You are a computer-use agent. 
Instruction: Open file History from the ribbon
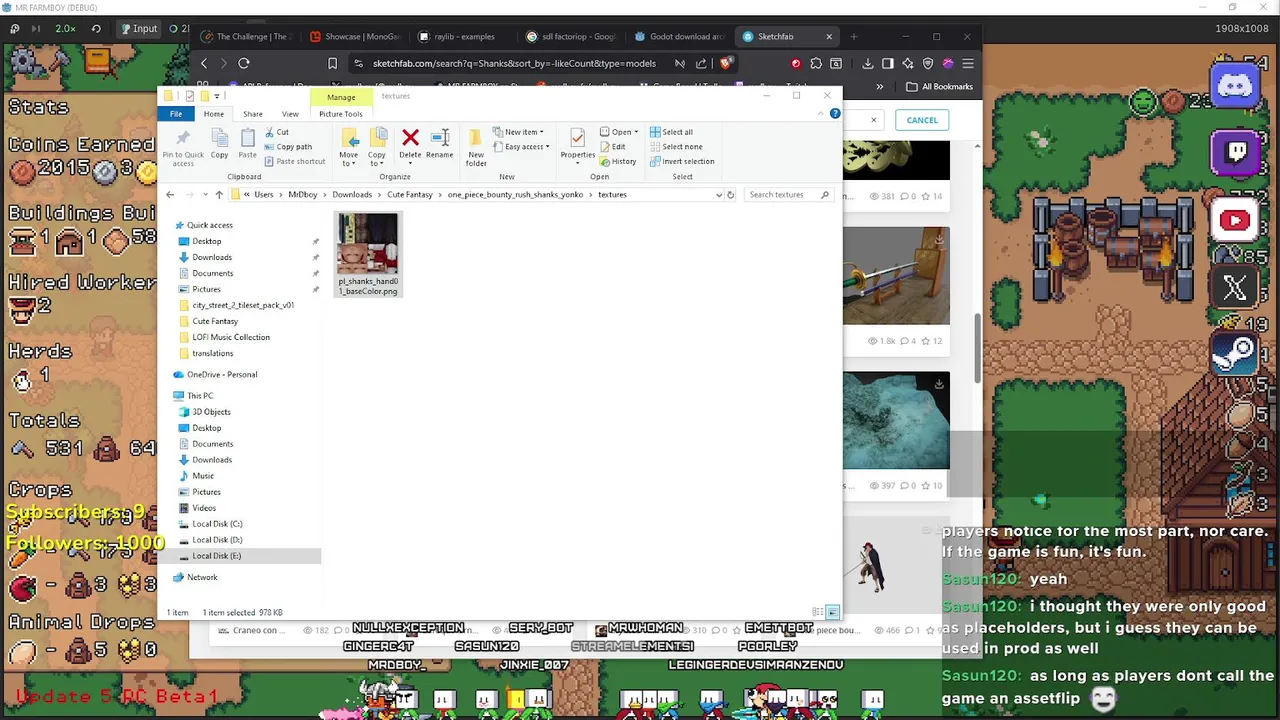618,161
